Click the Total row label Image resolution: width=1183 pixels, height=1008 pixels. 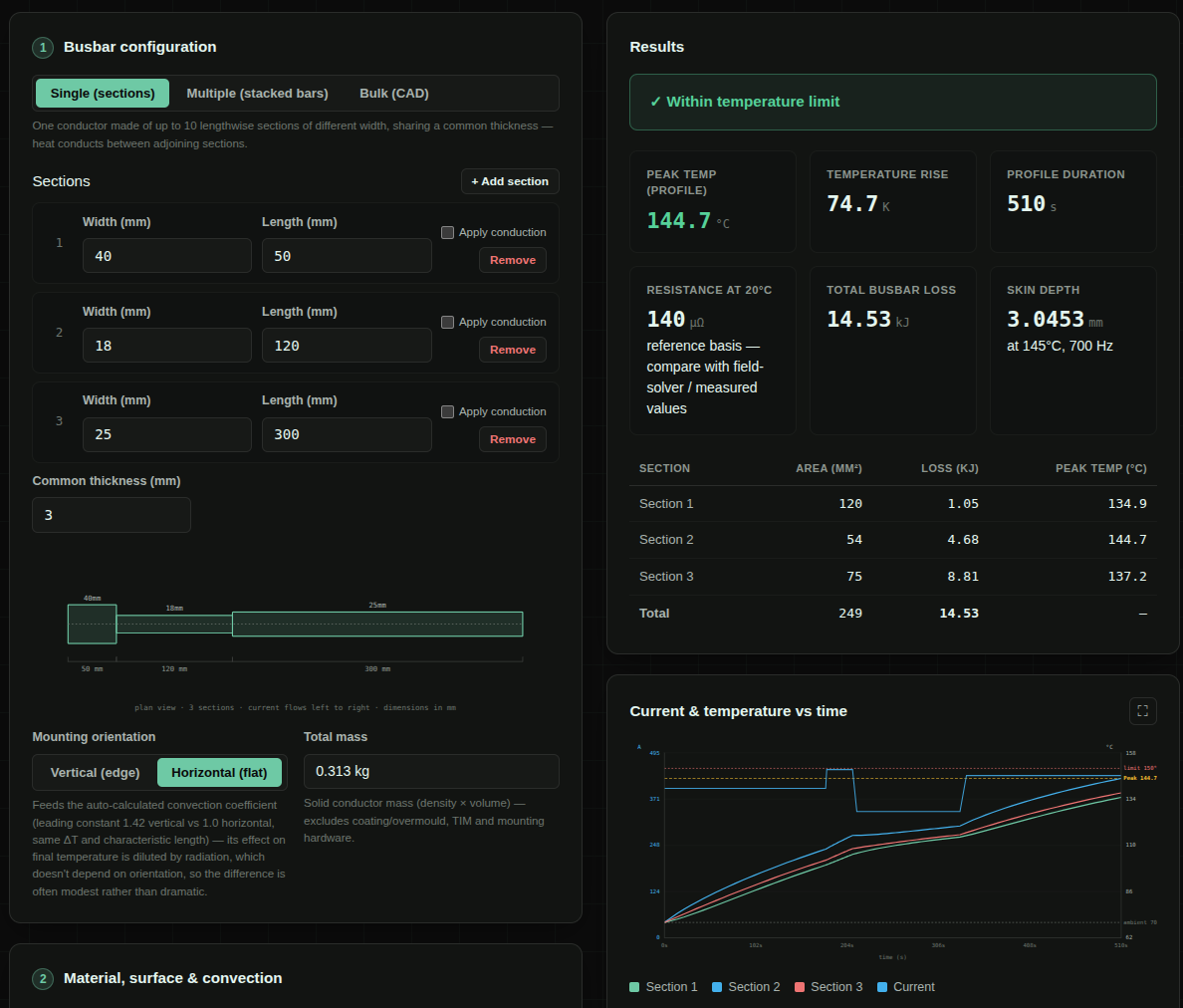pos(653,614)
